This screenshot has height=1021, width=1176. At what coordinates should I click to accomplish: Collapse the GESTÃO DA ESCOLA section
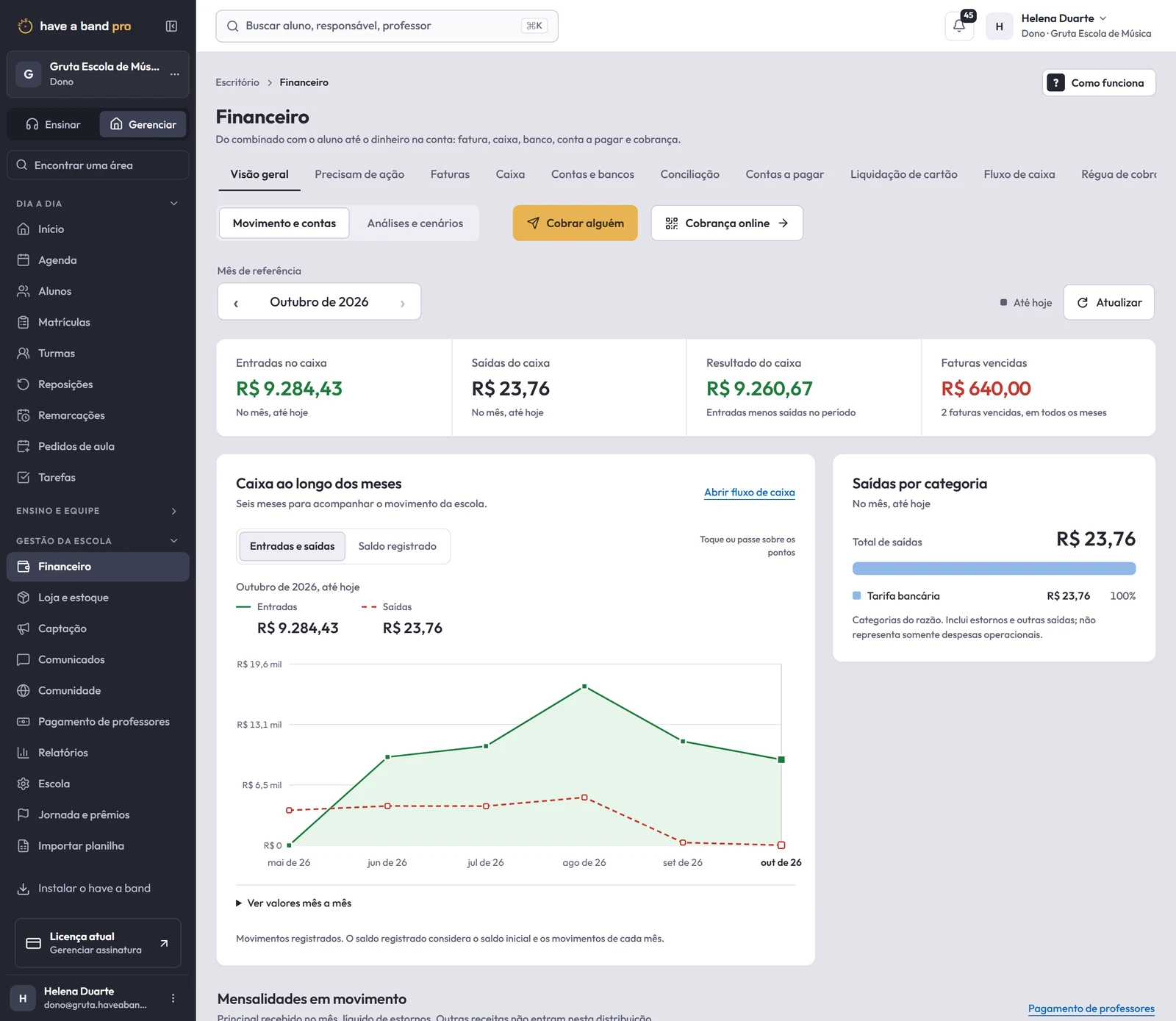(x=174, y=541)
